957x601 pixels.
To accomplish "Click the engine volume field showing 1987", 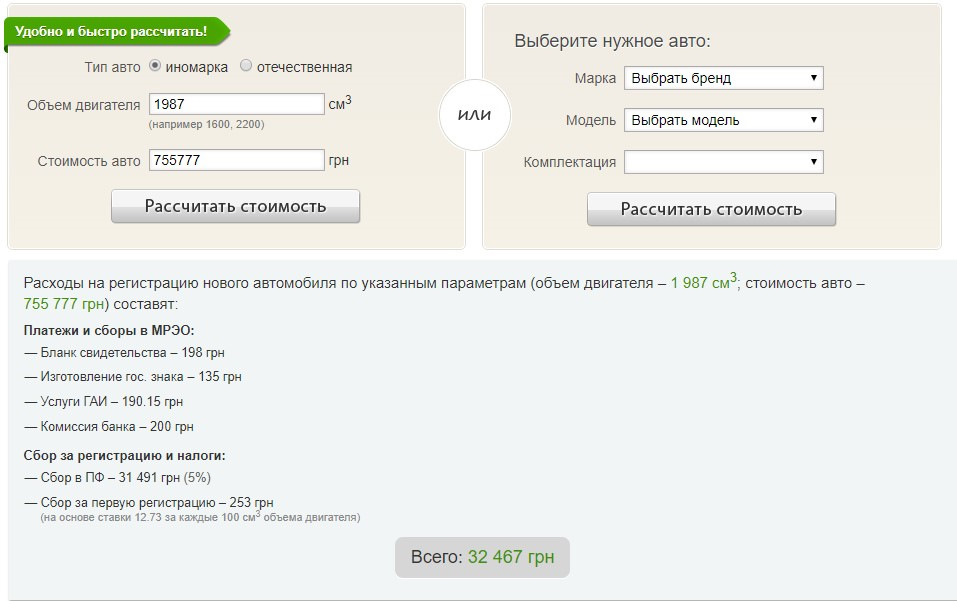I will click(x=236, y=104).
